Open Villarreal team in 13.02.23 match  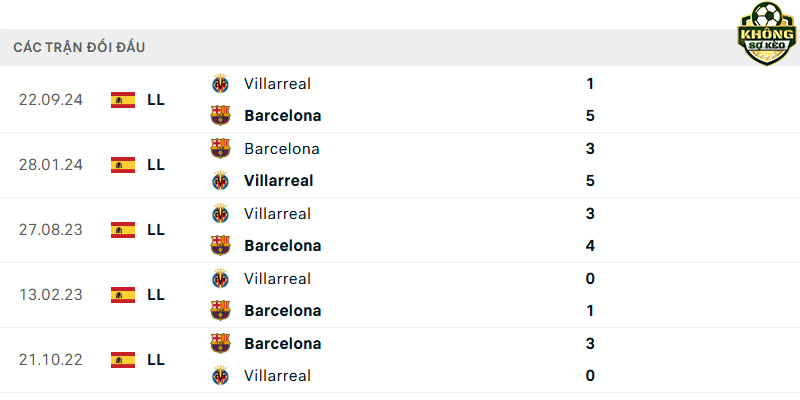click(x=277, y=279)
